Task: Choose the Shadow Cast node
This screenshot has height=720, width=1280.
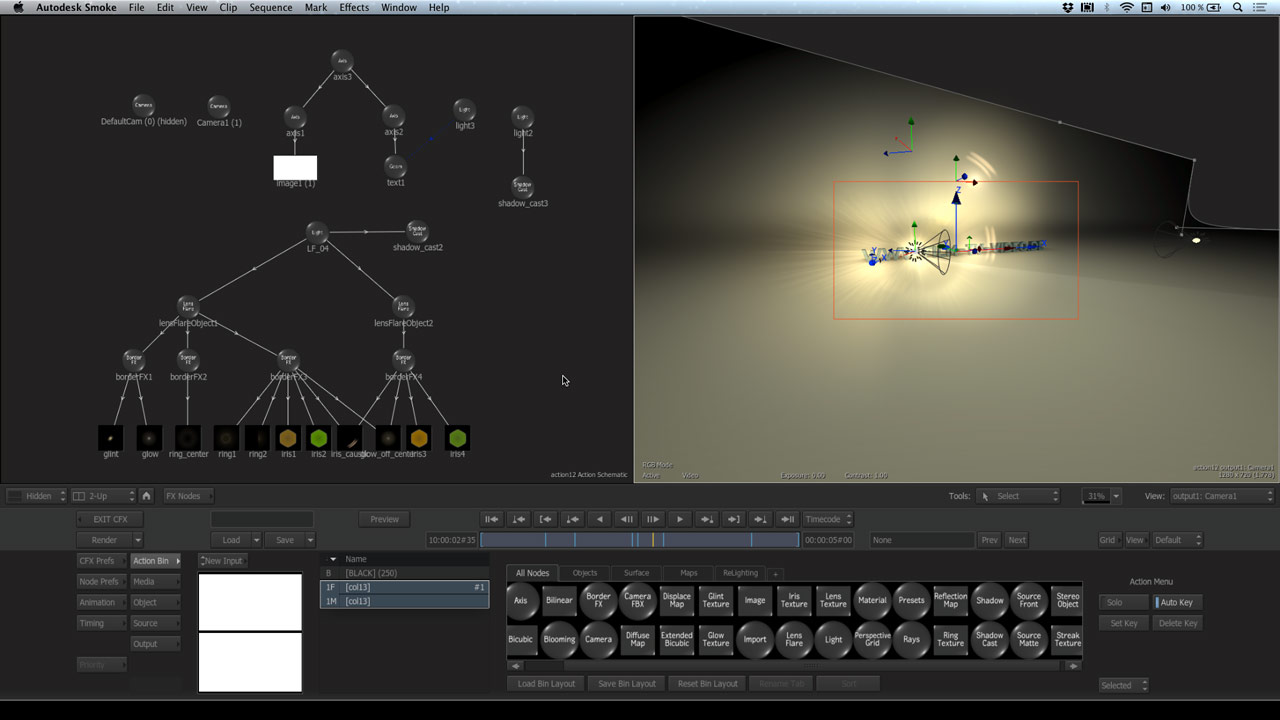Action: pos(989,639)
